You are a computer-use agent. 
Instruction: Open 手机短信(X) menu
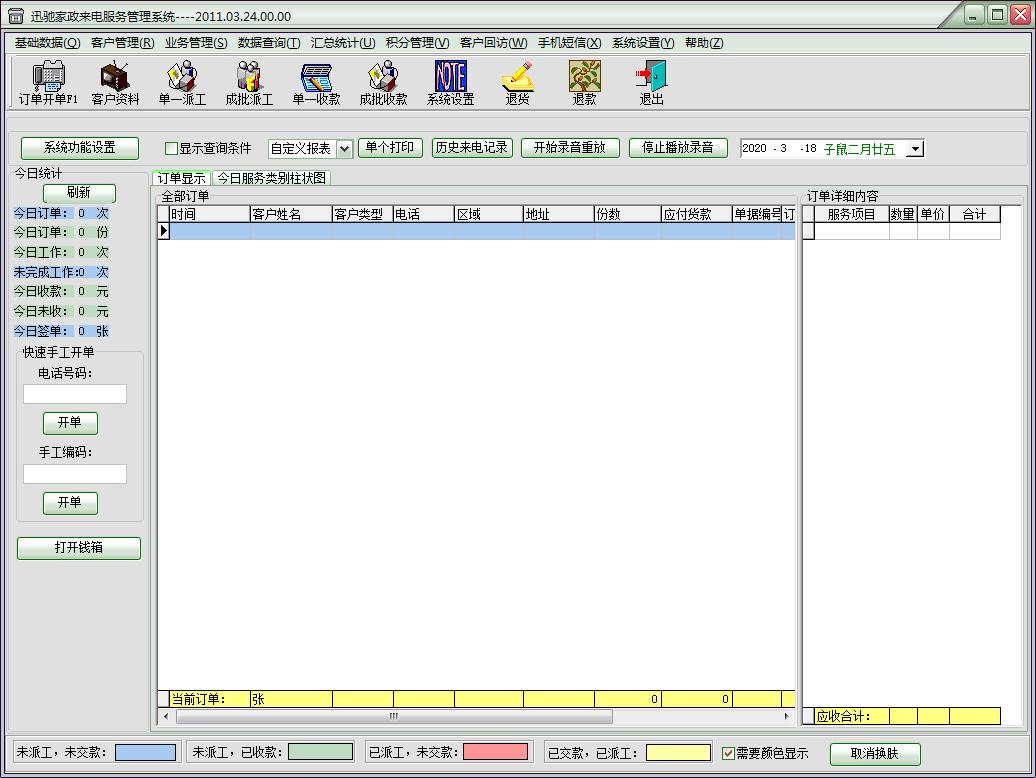[570, 43]
